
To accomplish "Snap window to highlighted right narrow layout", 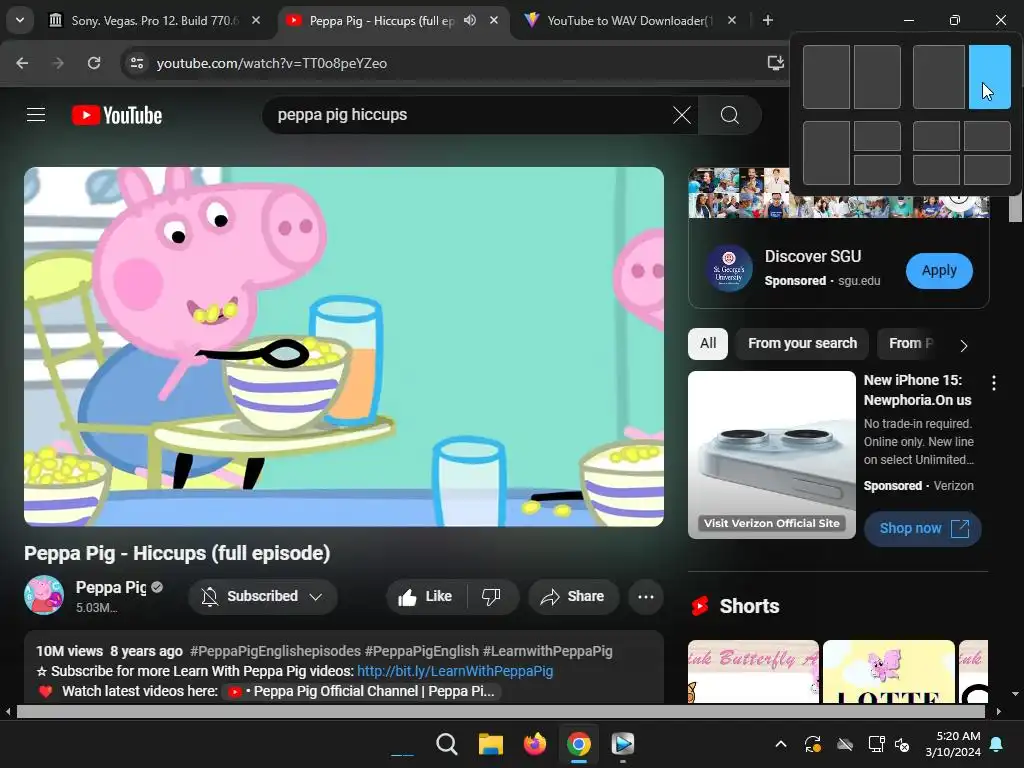I will click(989, 76).
